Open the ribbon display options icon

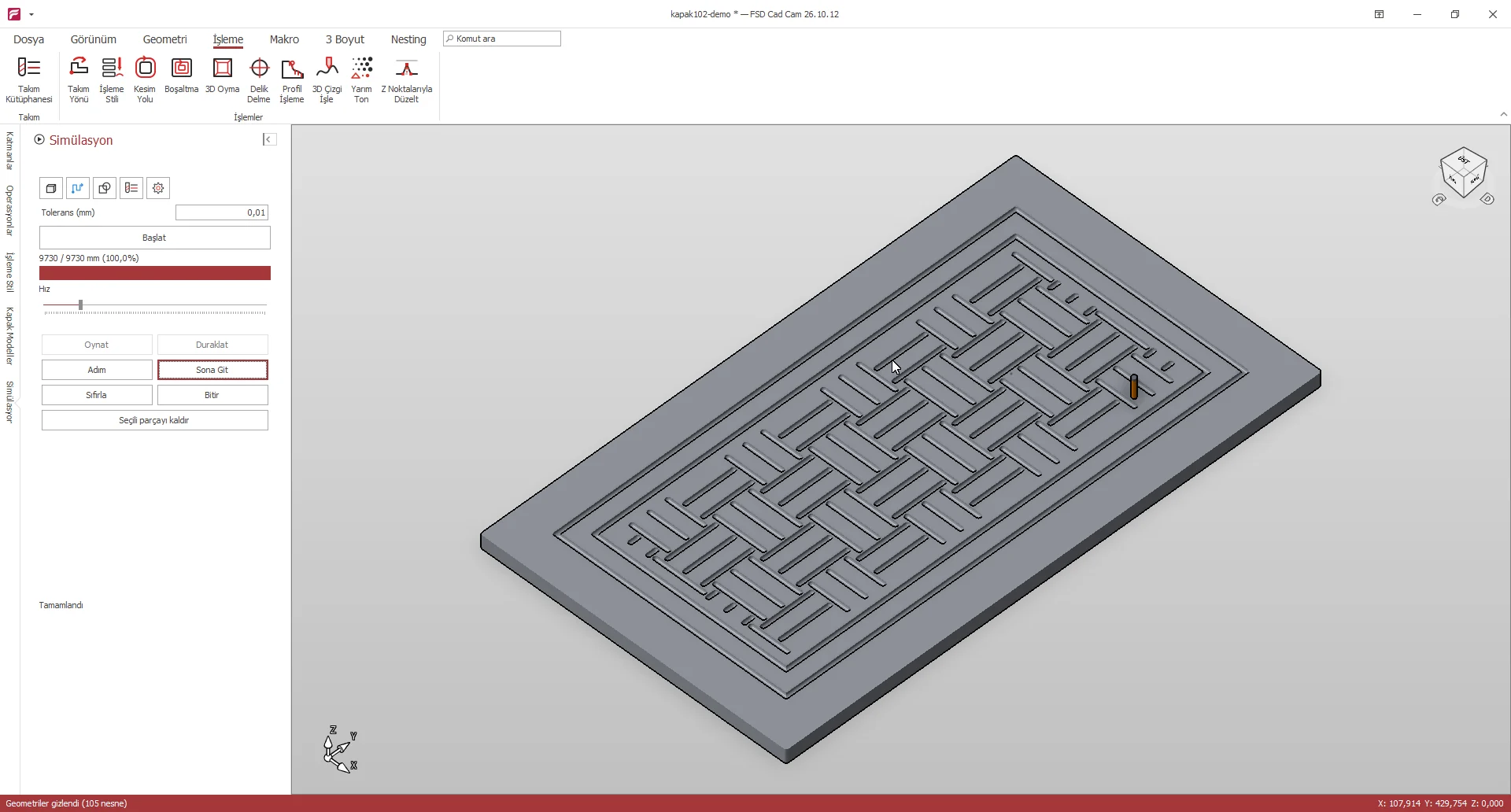[x=1379, y=14]
